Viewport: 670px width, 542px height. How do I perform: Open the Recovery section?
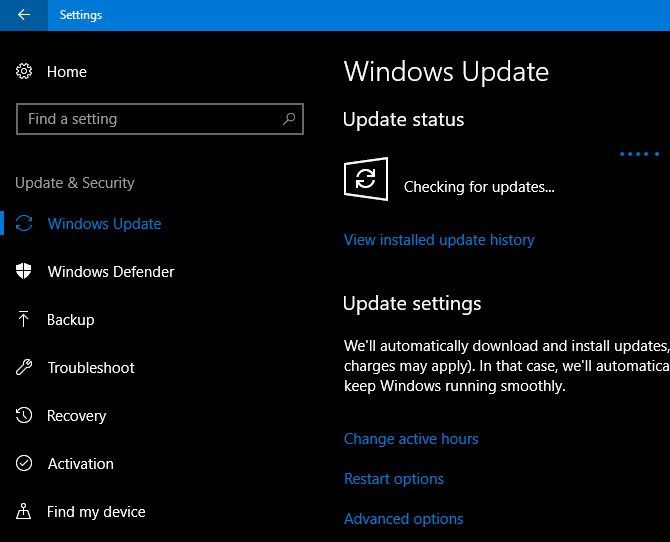(x=77, y=416)
